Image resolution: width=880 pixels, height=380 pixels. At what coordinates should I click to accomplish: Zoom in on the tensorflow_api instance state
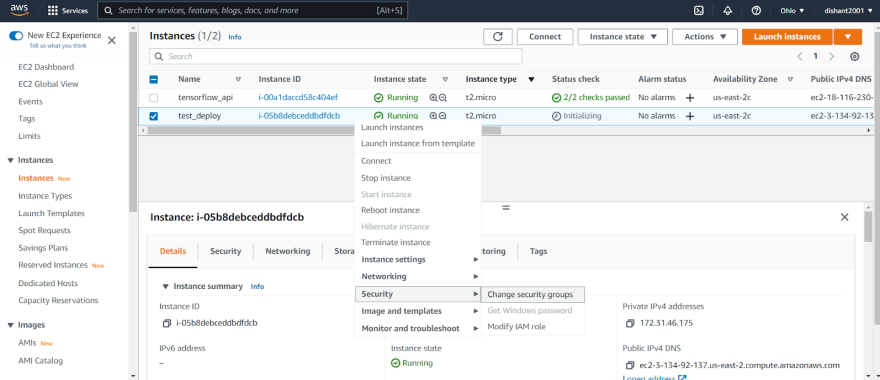click(x=433, y=98)
